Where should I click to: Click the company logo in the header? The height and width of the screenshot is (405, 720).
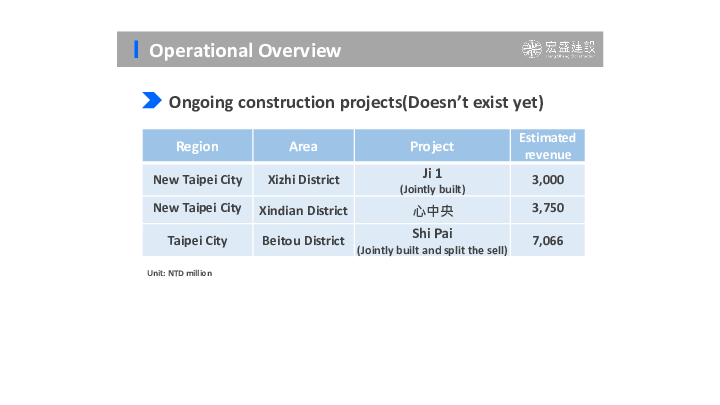click(558, 50)
